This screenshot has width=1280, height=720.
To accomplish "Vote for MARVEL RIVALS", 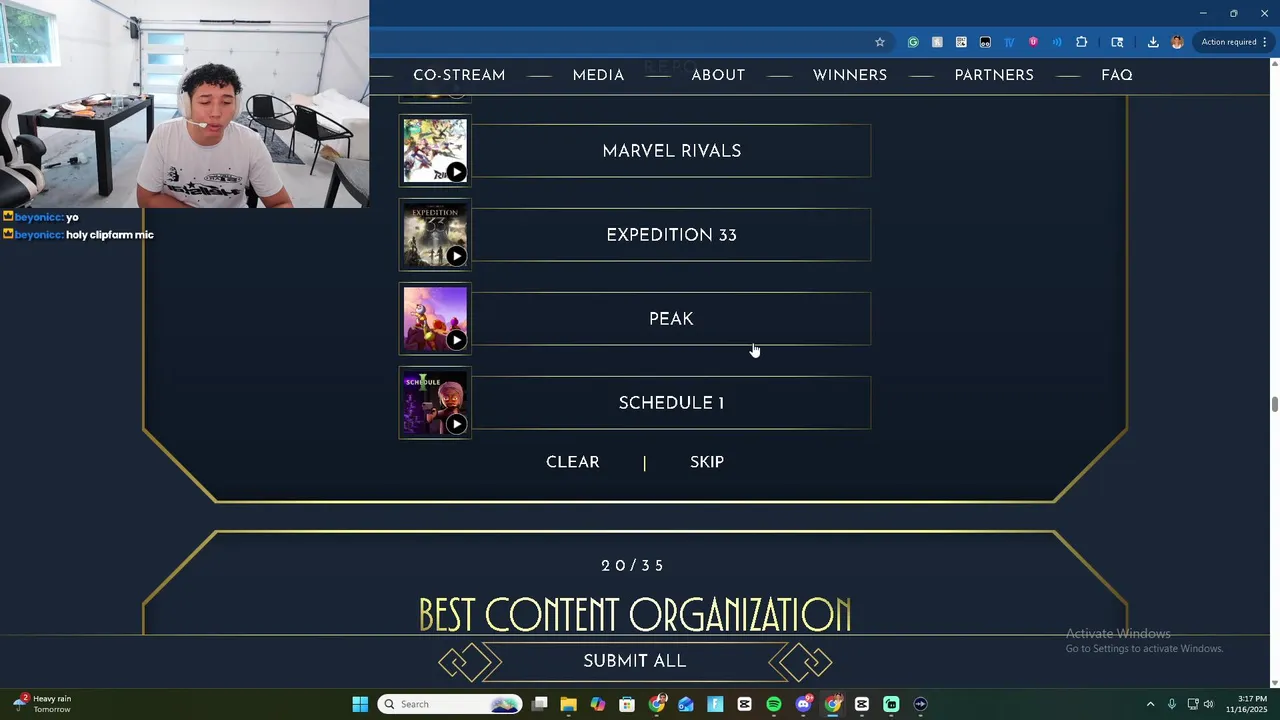I will coord(671,151).
